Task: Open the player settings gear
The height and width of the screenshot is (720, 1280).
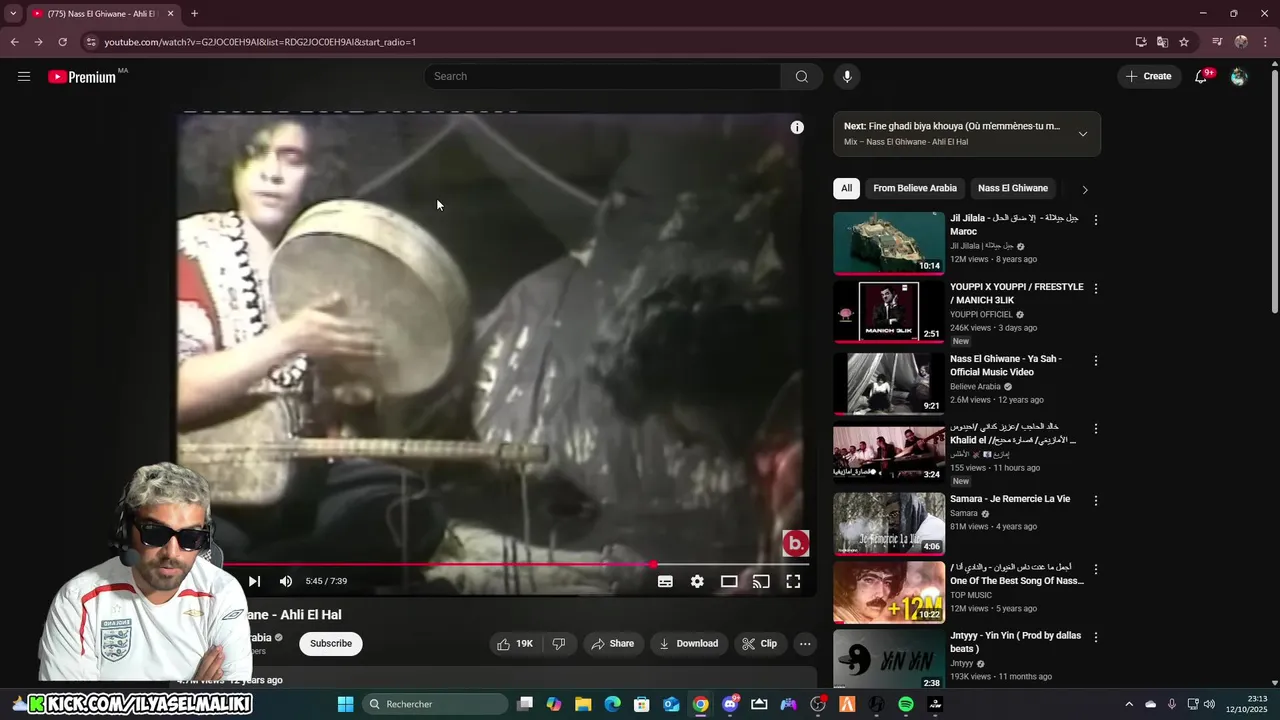Action: (x=697, y=581)
